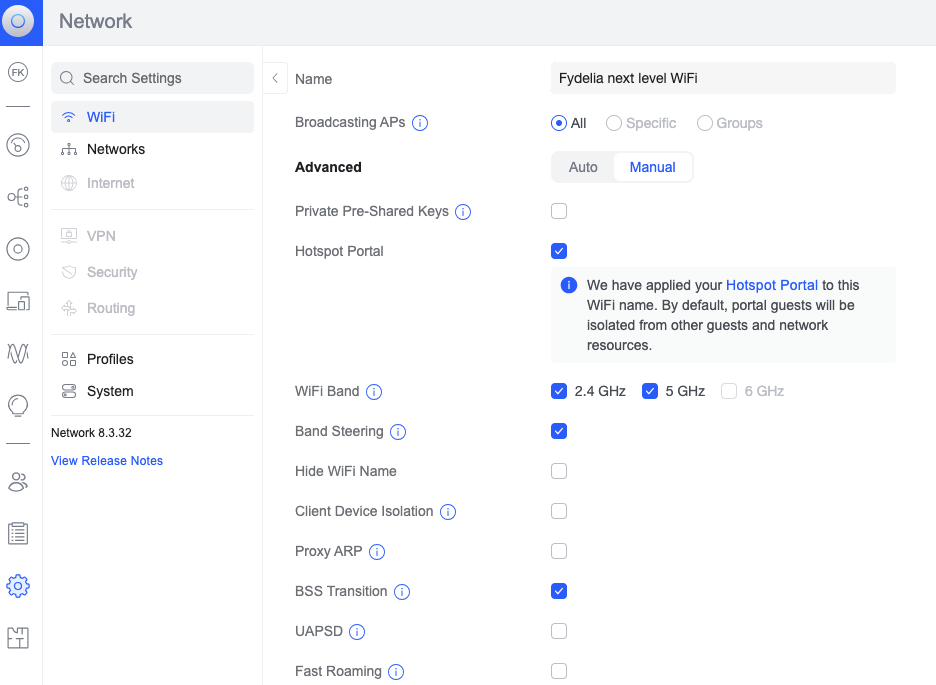The image size is (936, 685).
Task: Uncheck the 5 GHz band
Action: pos(650,391)
